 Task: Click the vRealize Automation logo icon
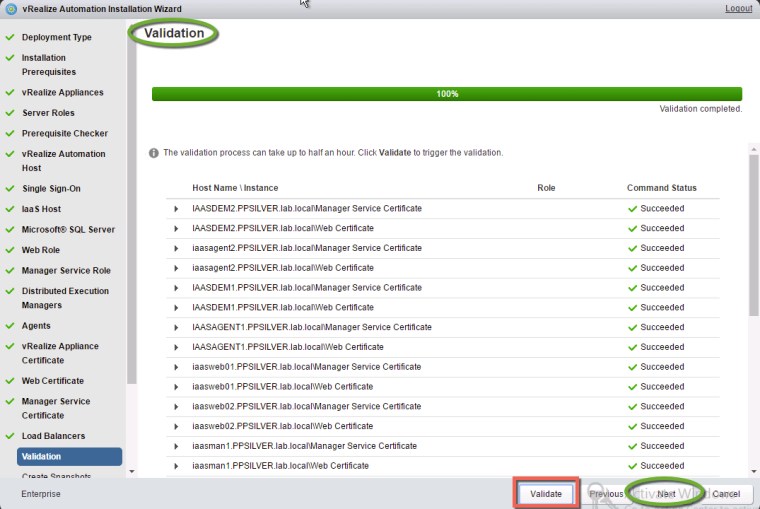click(x=11, y=8)
